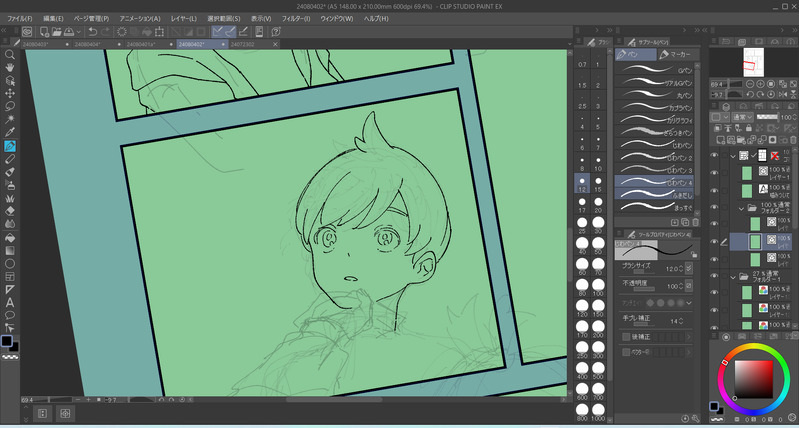Viewport: 799px width, 428px height.
Task: Click the New document icon
Action: coord(44,32)
